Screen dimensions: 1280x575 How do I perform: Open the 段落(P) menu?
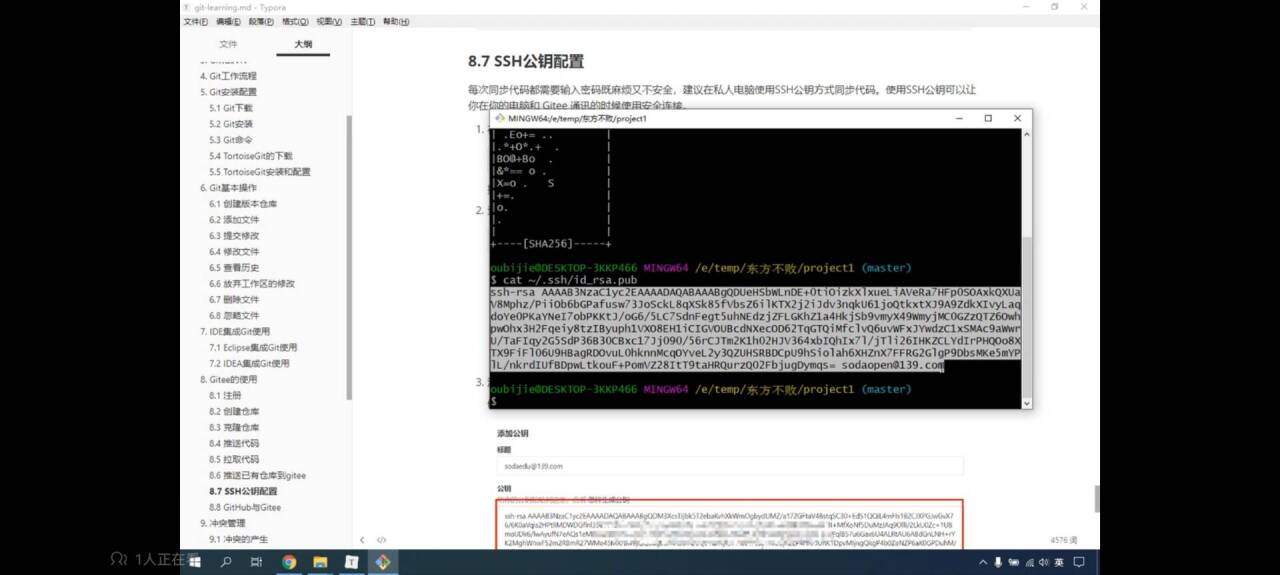tap(261, 21)
